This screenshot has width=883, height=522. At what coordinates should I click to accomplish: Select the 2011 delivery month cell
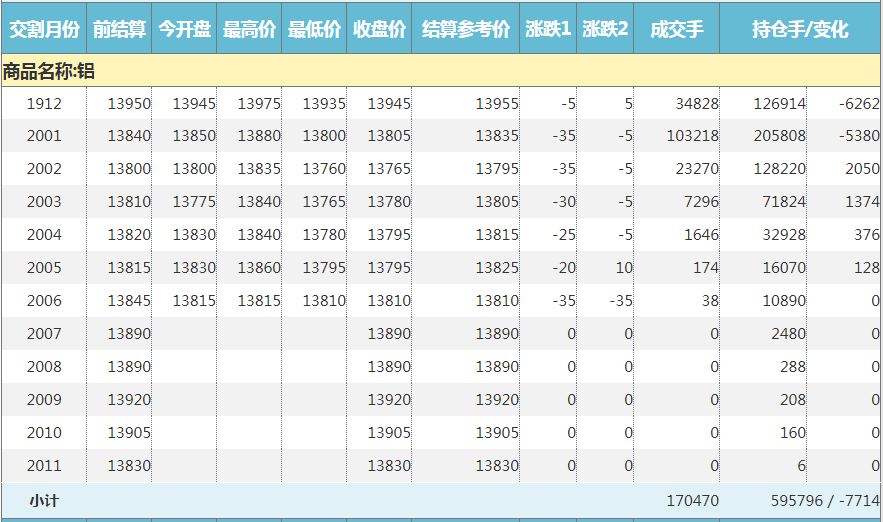click(44, 466)
